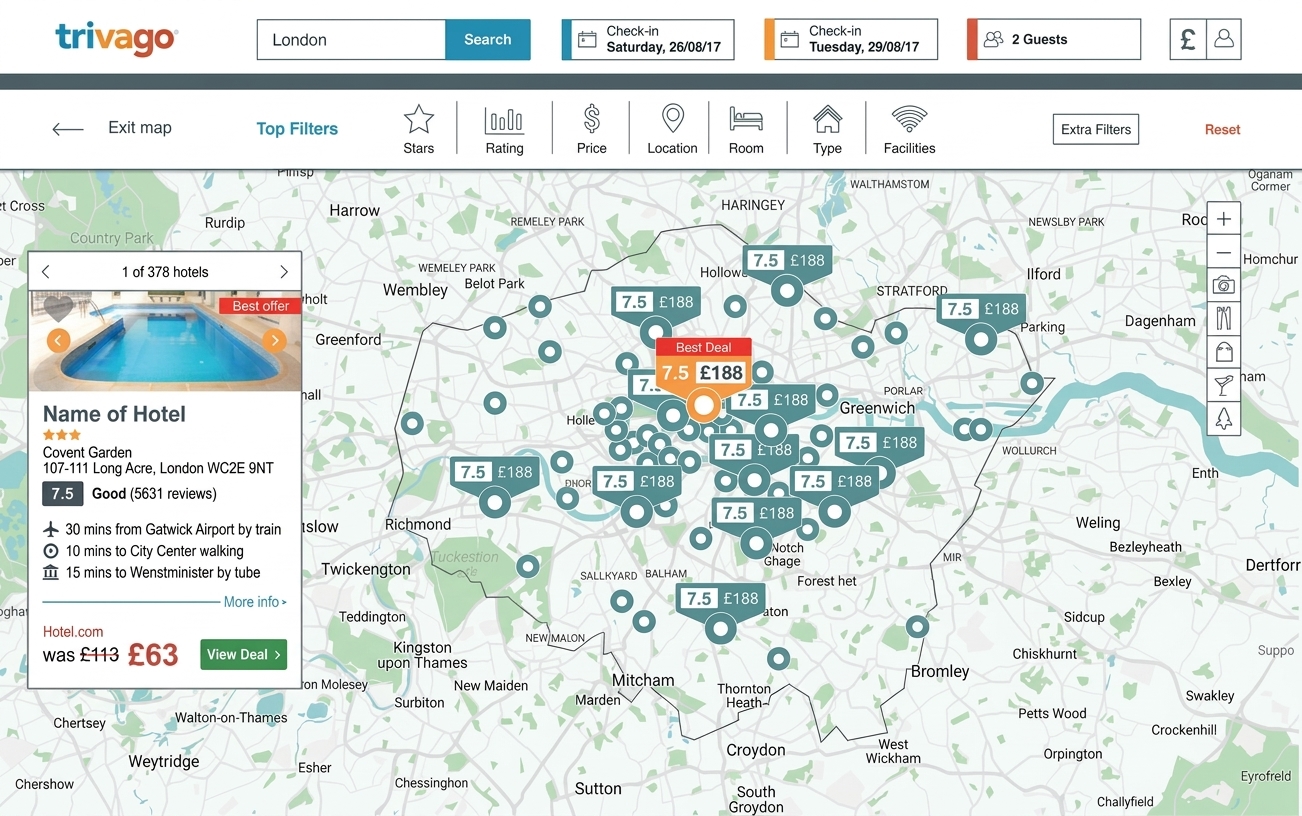Change currency with pound sign icon
The height and width of the screenshot is (816, 1302).
coord(1188,40)
